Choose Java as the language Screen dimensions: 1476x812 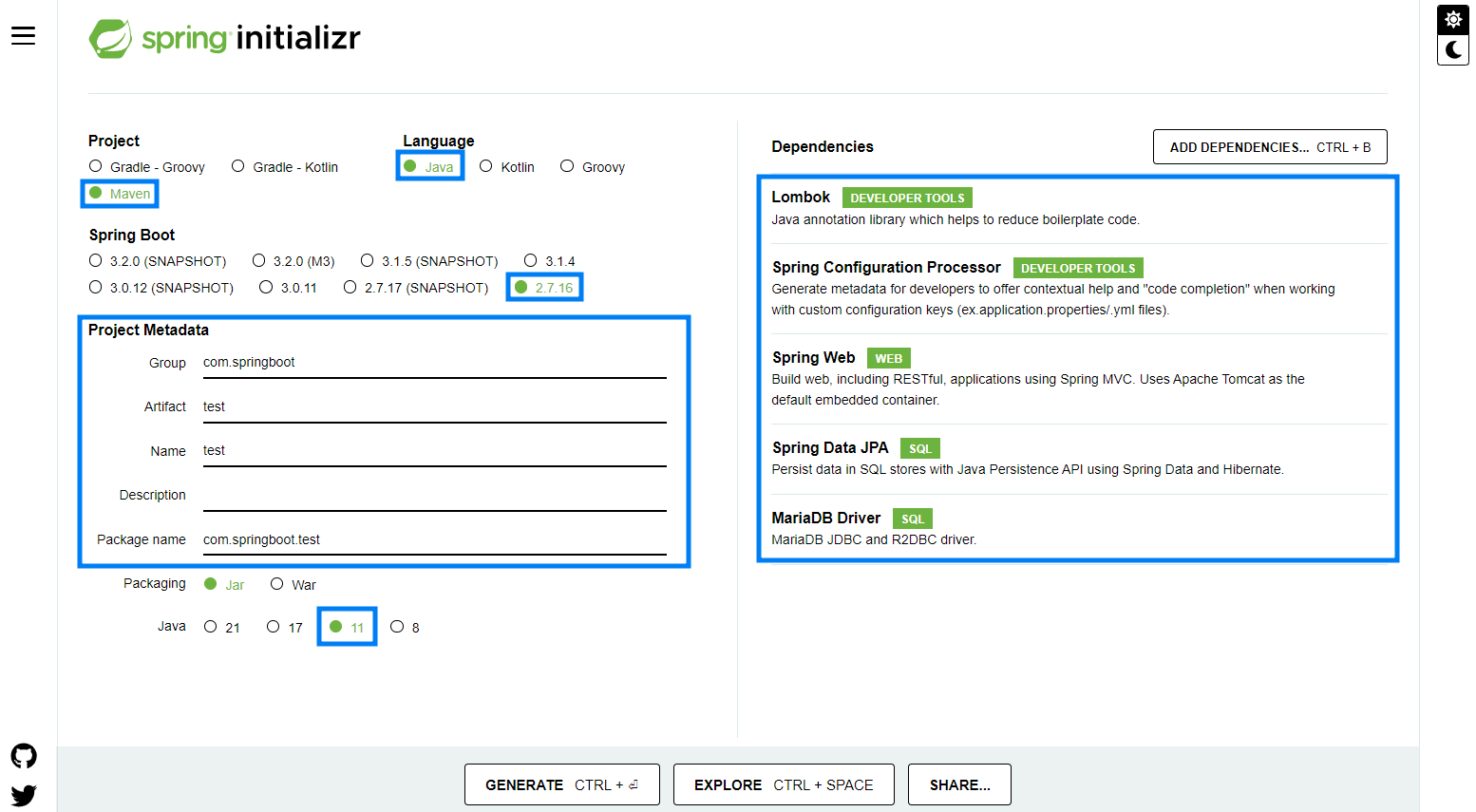[x=429, y=167]
